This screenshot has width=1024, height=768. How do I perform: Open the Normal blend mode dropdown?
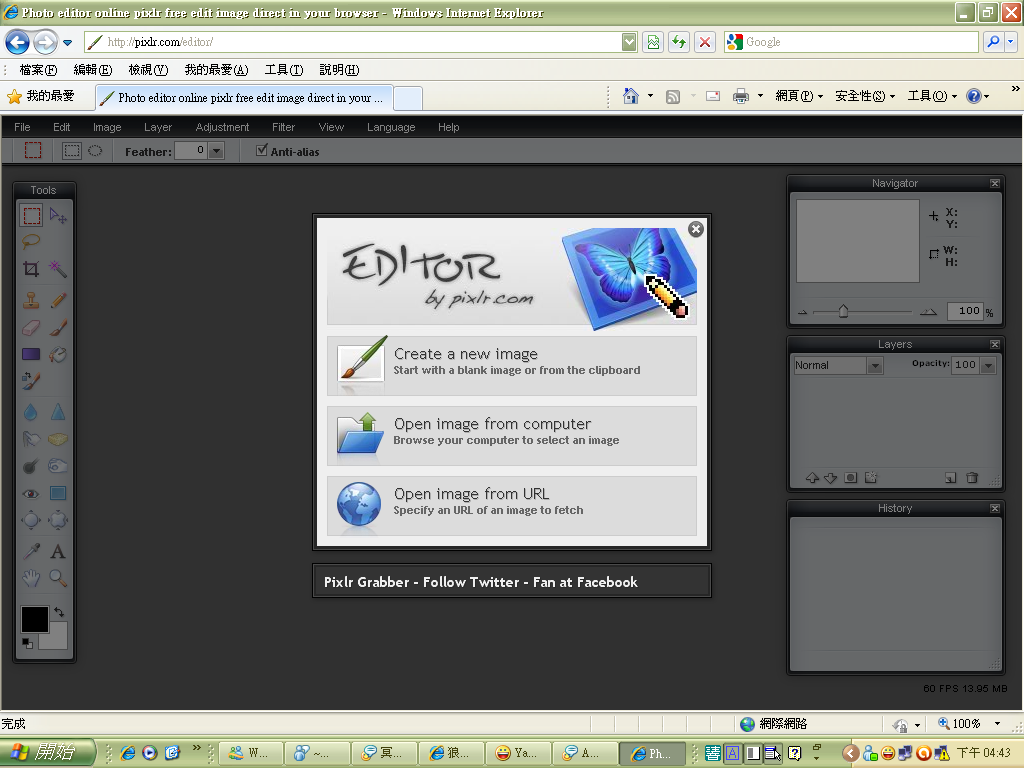(875, 365)
